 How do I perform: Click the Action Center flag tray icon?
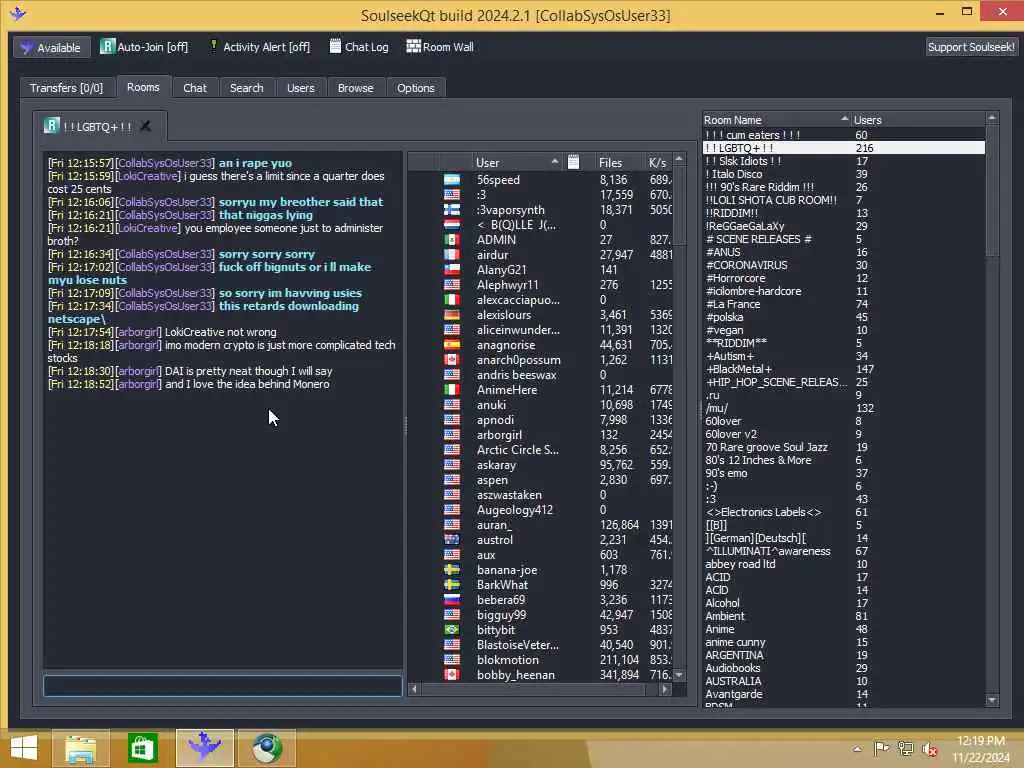tap(881, 748)
